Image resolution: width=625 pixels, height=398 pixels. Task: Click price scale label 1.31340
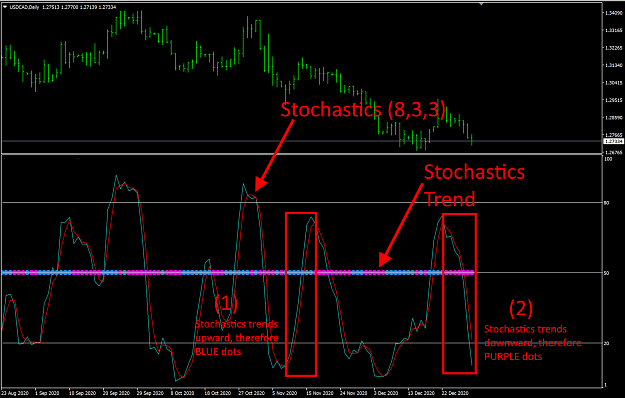click(x=614, y=65)
